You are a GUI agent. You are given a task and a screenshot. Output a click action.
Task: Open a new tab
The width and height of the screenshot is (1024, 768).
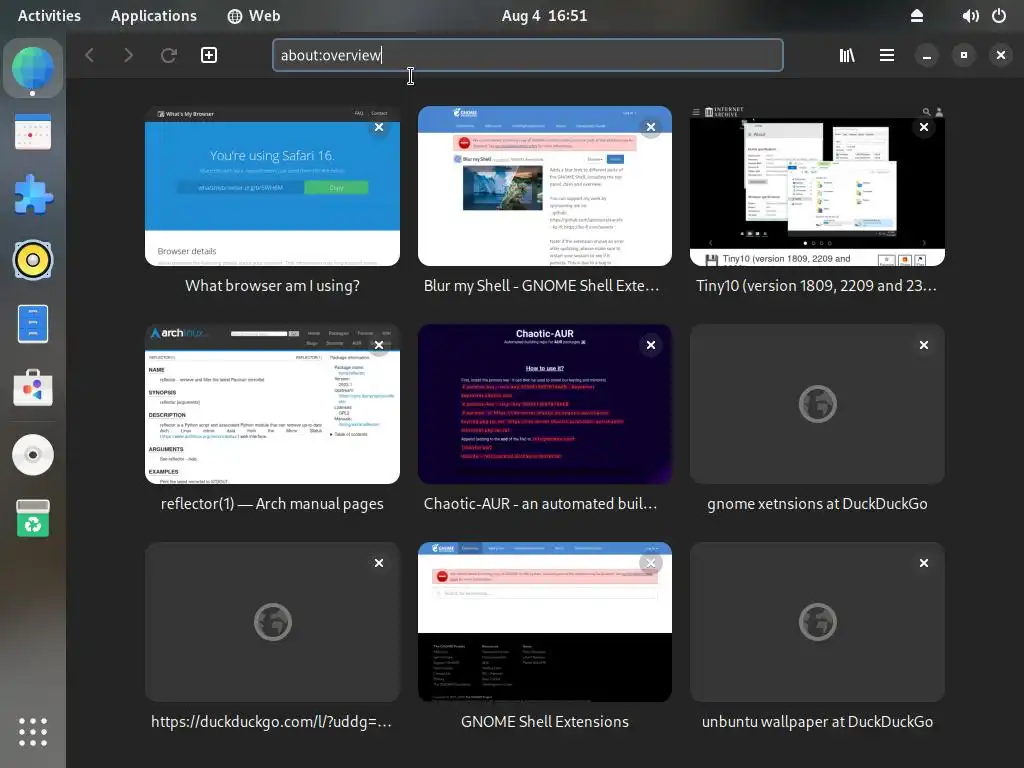tap(209, 56)
